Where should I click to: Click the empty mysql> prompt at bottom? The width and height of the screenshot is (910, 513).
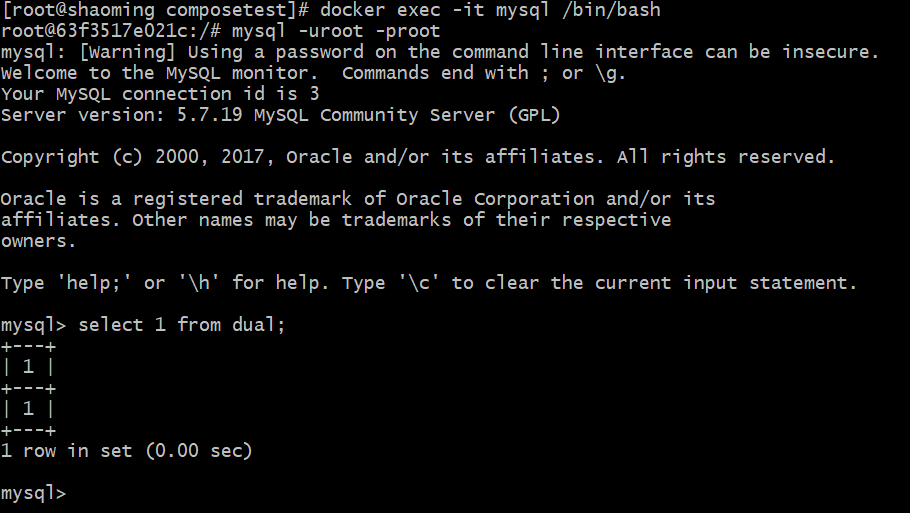tap(34, 493)
